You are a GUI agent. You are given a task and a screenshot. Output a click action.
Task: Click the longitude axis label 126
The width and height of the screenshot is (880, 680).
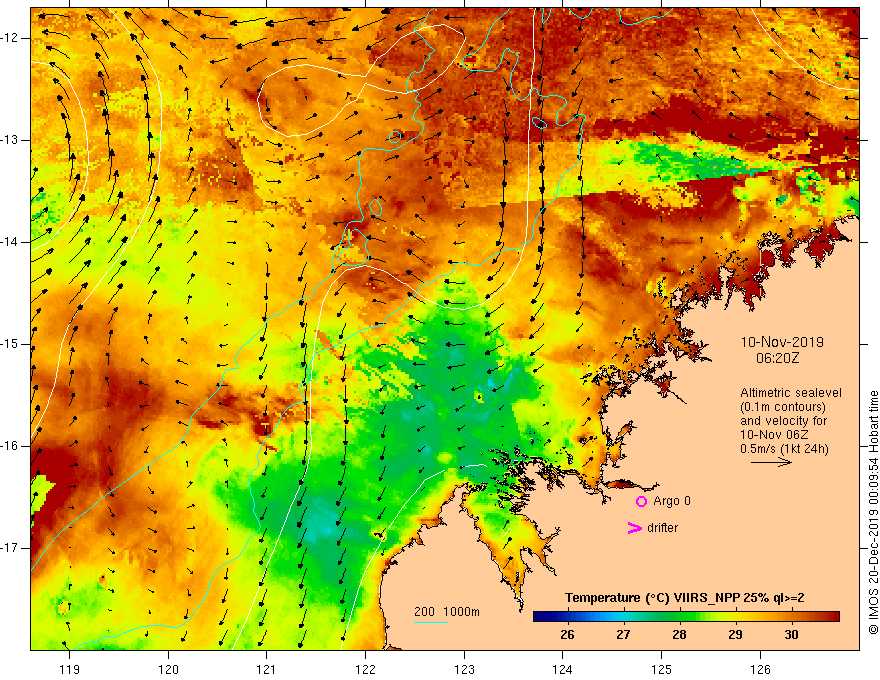tap(760, 669)
